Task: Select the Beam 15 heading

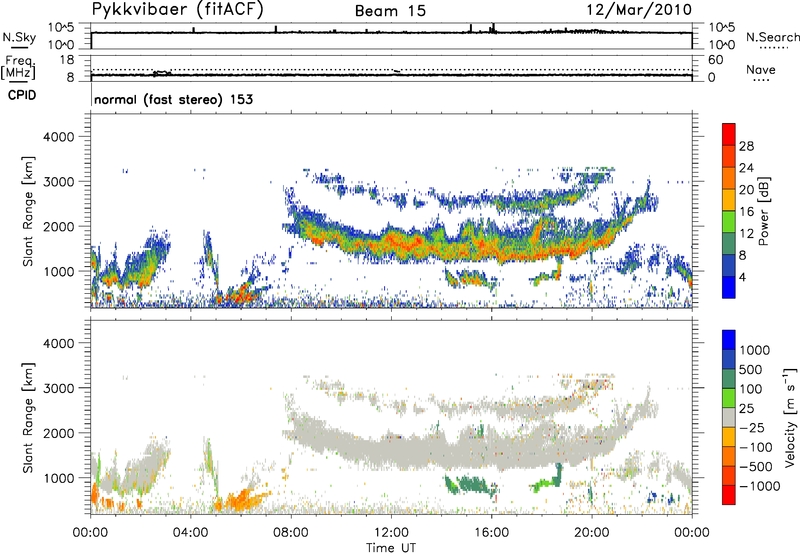Action: click(x=390, y=11)
